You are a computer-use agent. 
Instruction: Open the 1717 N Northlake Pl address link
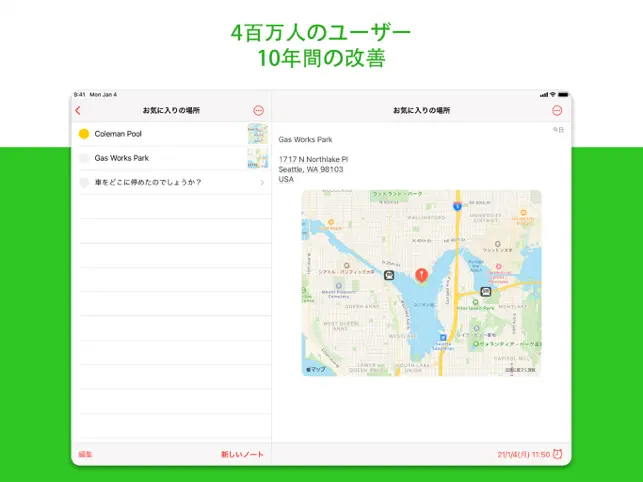[313, 159]
